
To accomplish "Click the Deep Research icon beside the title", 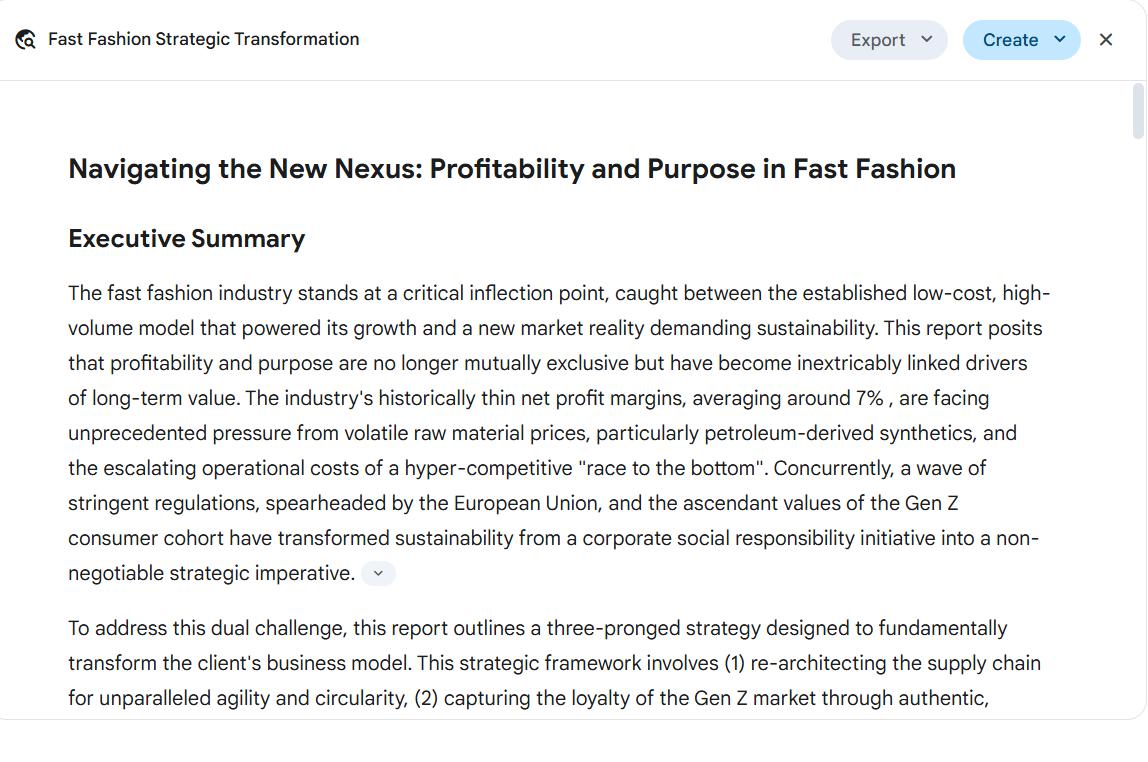I will coord(26,40).
